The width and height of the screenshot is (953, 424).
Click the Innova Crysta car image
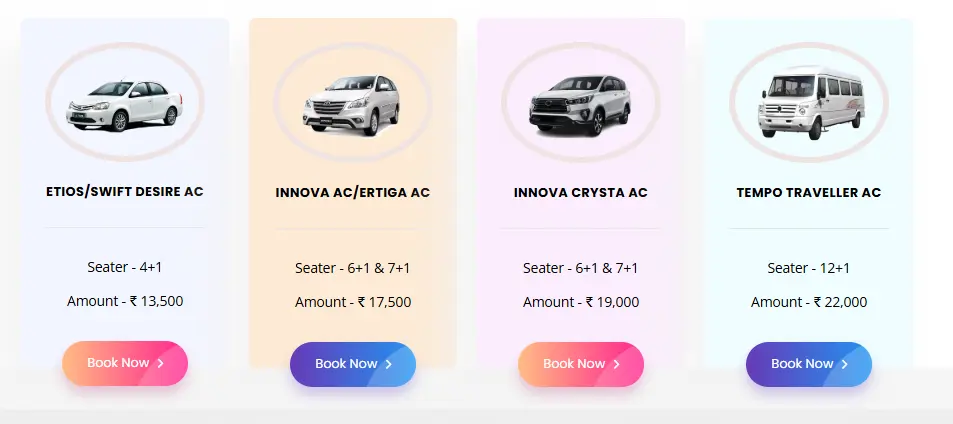pos(581,104)
